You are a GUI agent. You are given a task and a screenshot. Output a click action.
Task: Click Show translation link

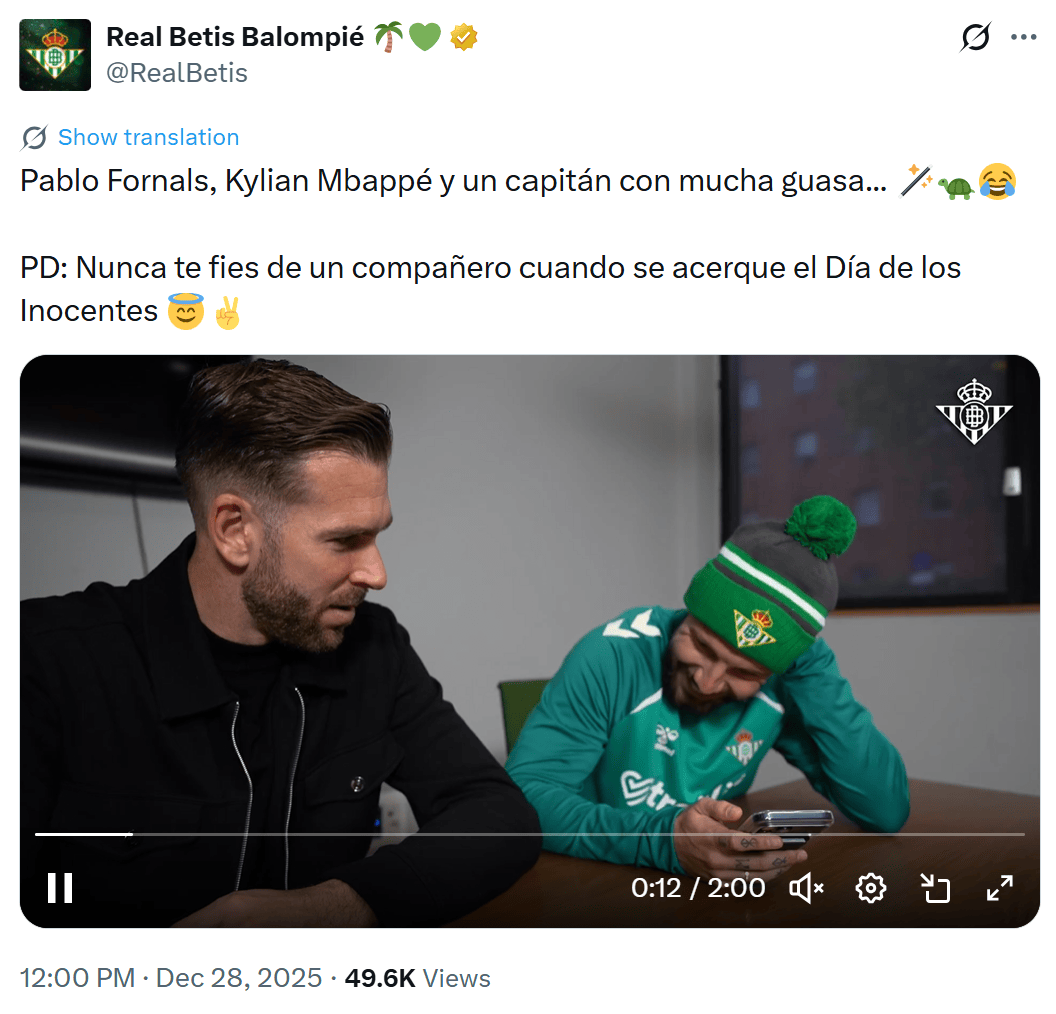148,137
